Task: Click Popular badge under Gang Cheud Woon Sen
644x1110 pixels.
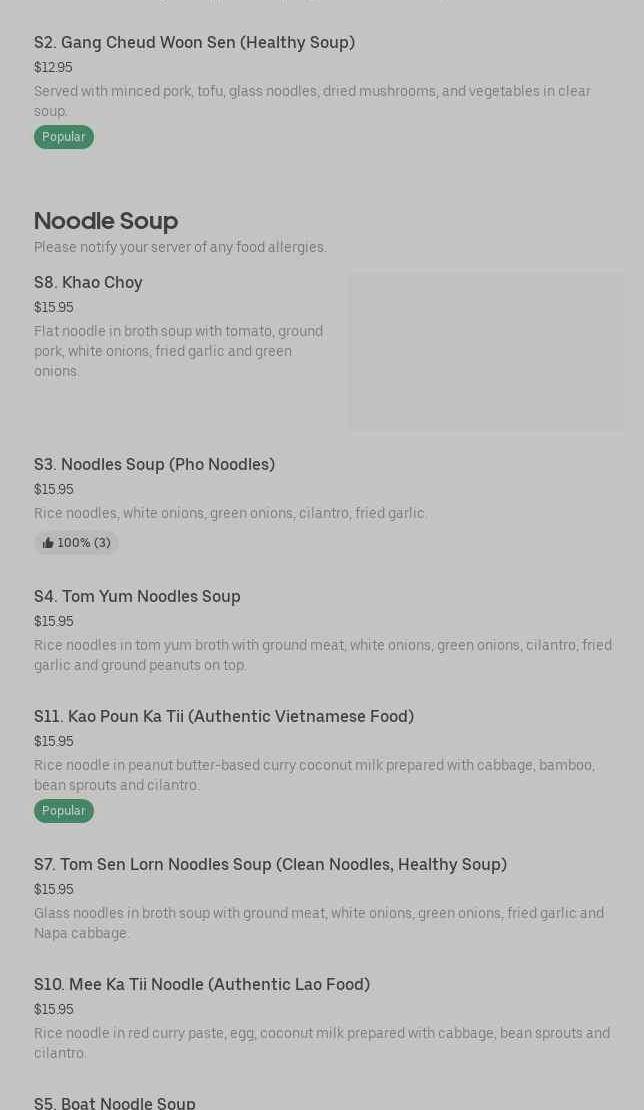Action: coord(64,137)
